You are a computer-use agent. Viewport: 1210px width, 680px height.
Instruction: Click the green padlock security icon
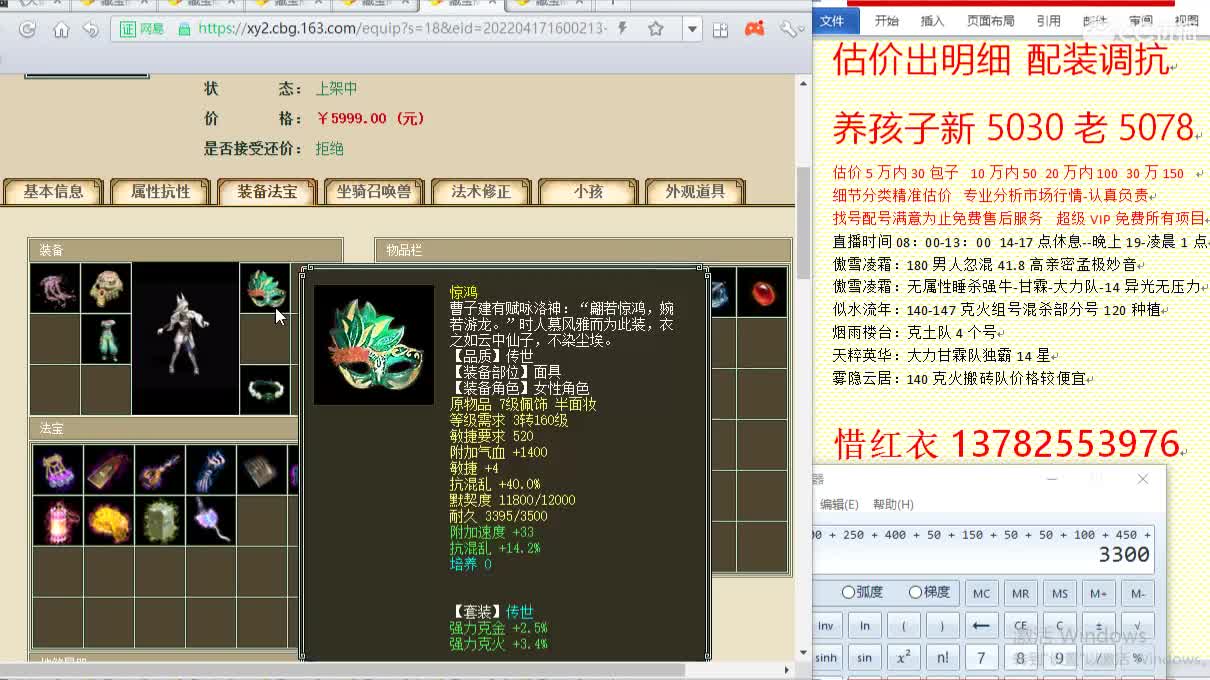184,29
